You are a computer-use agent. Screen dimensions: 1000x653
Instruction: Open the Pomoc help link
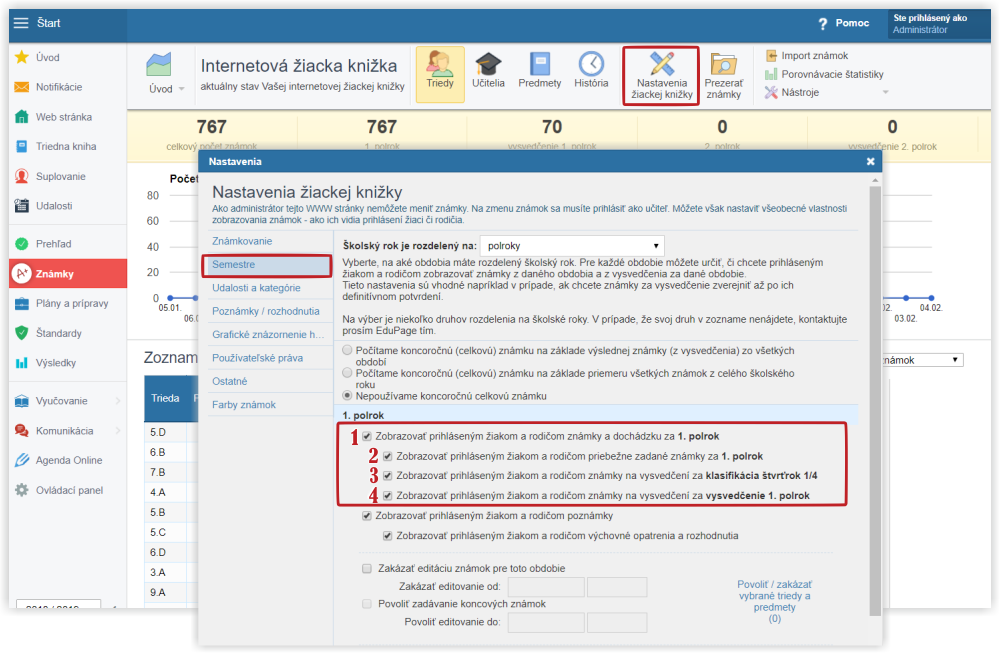pyautogui.click(x=843, y=23)
